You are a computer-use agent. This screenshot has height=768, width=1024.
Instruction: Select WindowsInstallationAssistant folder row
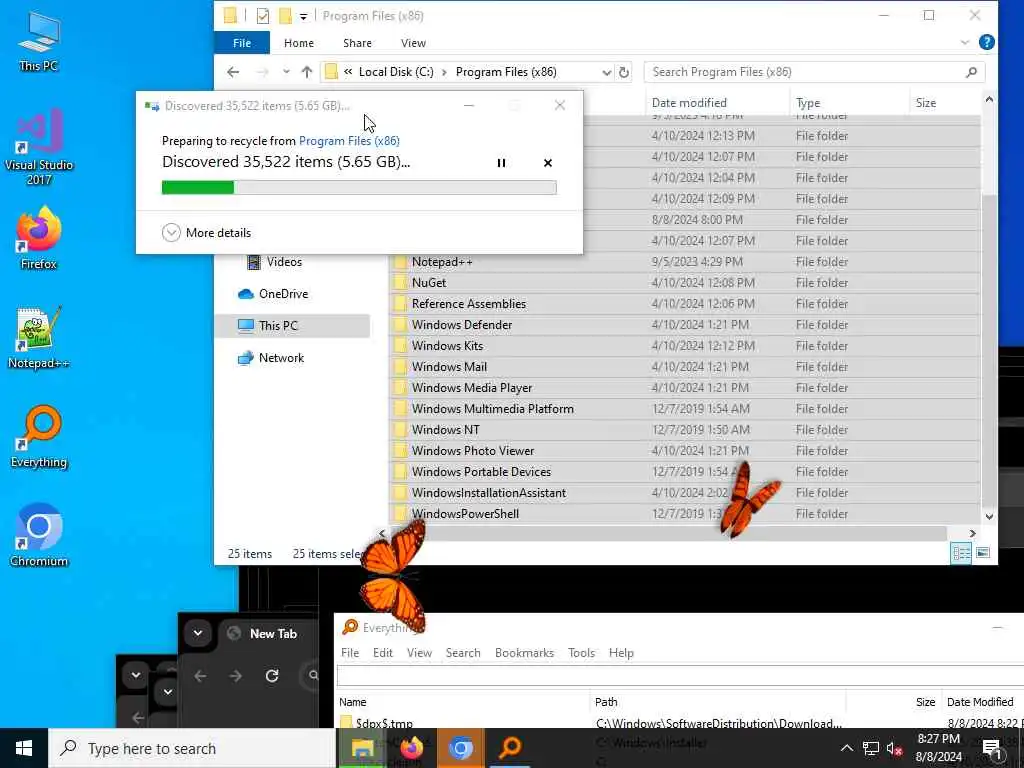(684, 492)
